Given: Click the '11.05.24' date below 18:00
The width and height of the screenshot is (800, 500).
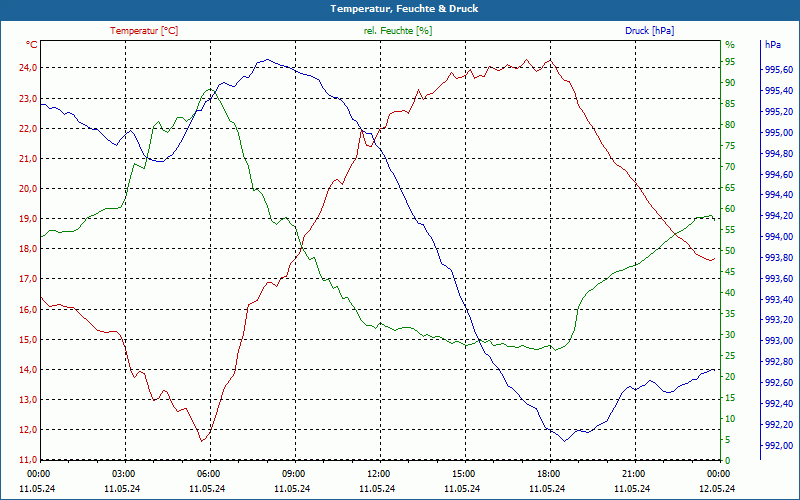Looking at the screenshot, I should click(x=547, y=488).
